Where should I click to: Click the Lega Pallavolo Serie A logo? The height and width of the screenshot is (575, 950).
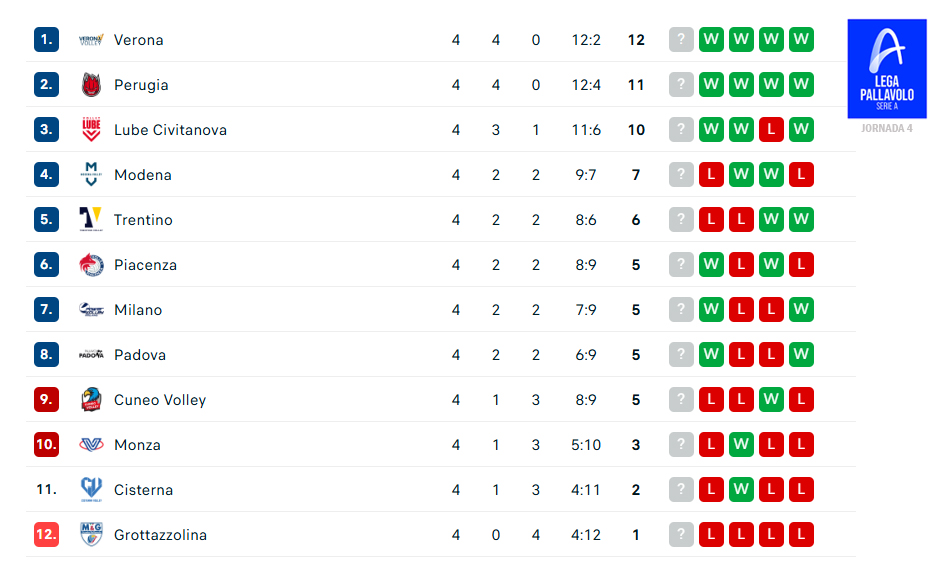pyautogui.click(x=886, y=69)
